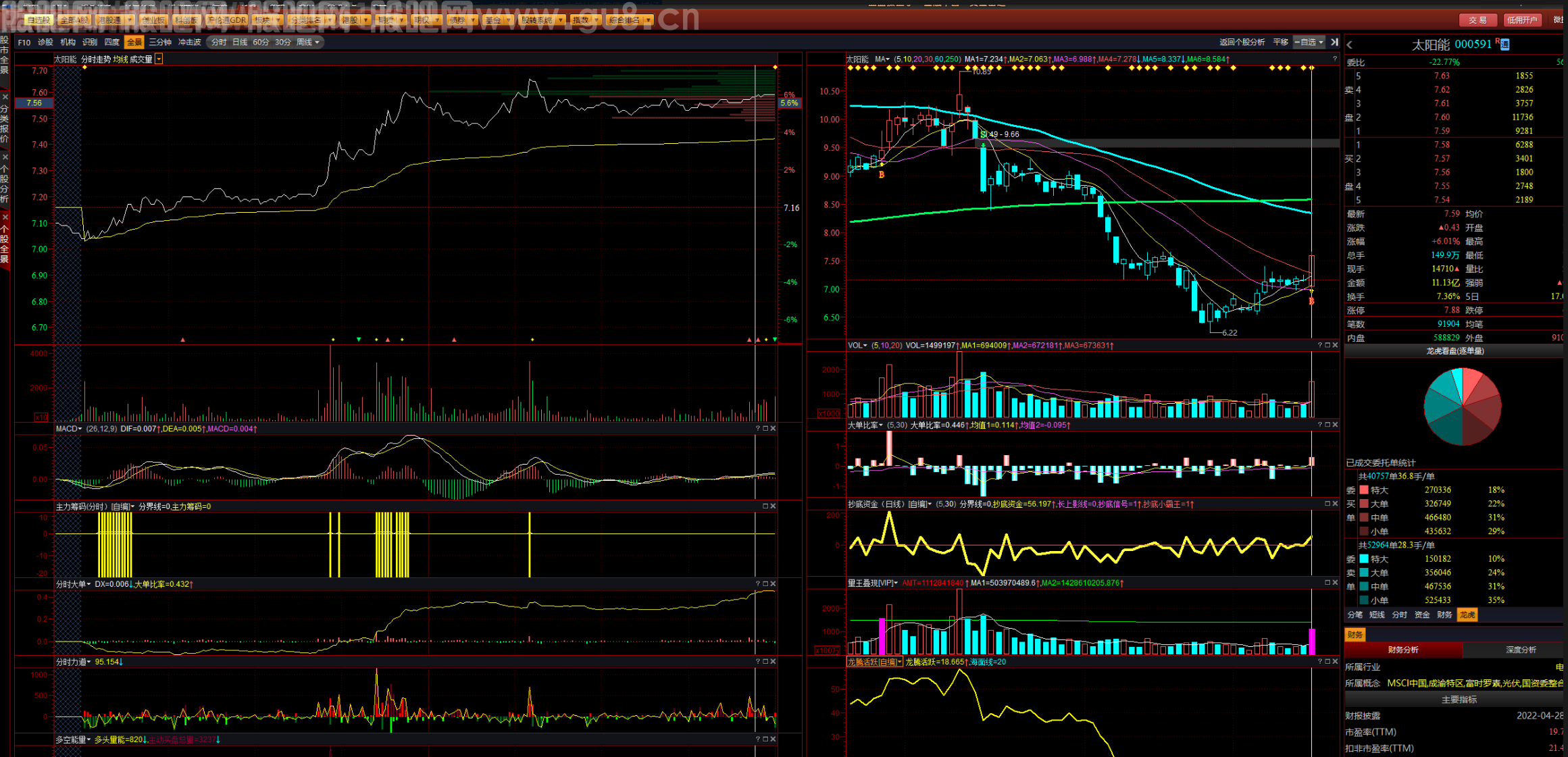This screenshot has height=757, width=1568.
Task: Click the blue 通 badge next to 000591
Action: tap(1504, 45)
